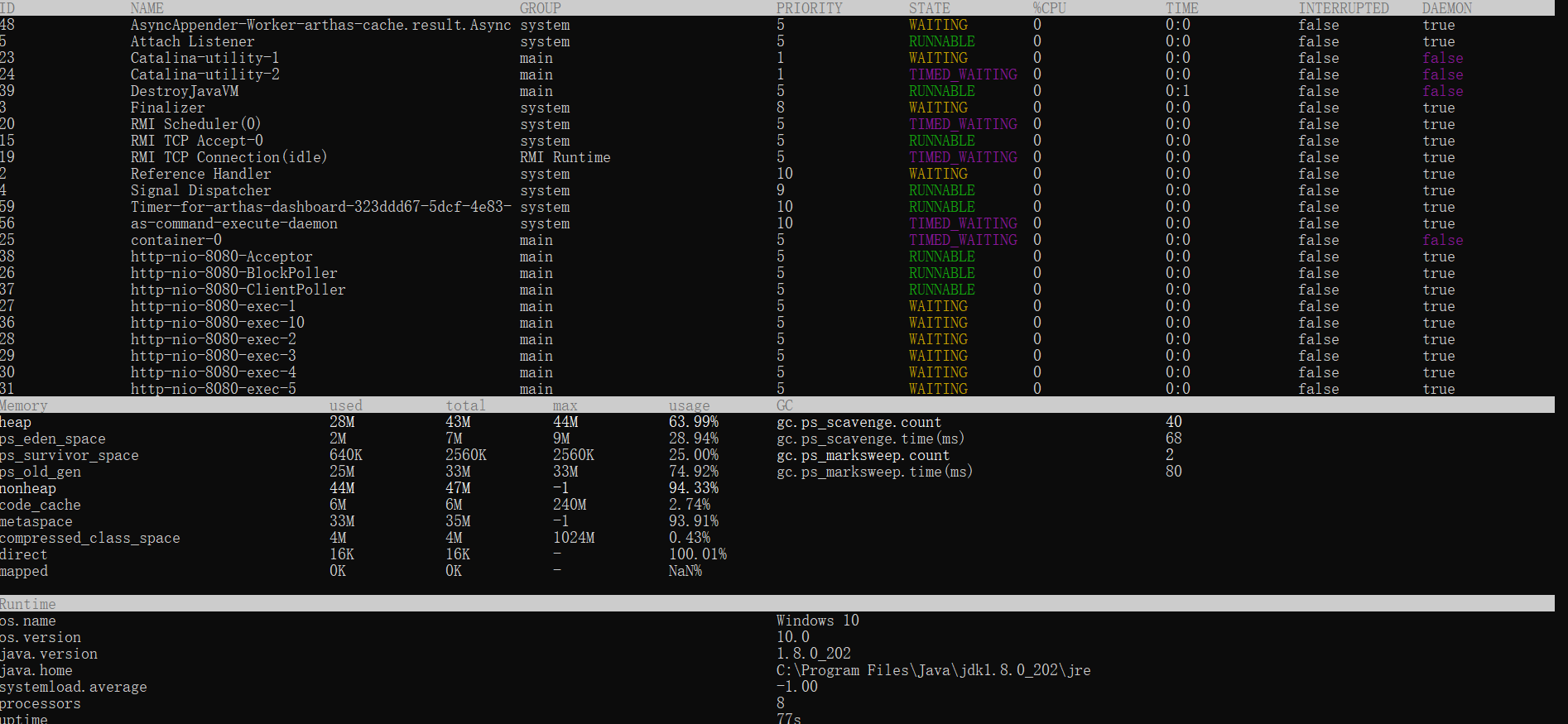Click the http-nio-8080-BlockPoller thread name
Viewport: 1568px width, 724px height.
pos(233,273)
